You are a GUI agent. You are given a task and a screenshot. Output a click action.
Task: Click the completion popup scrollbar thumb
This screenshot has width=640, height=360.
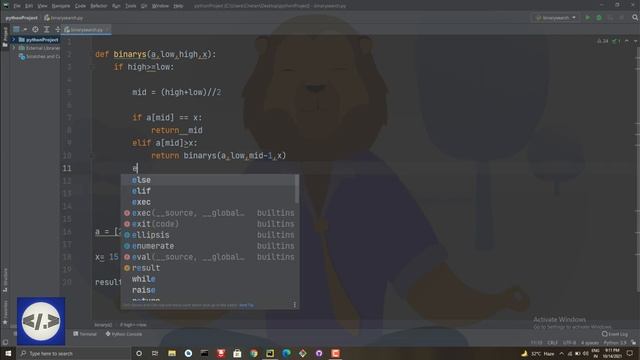tap(297, 189)
